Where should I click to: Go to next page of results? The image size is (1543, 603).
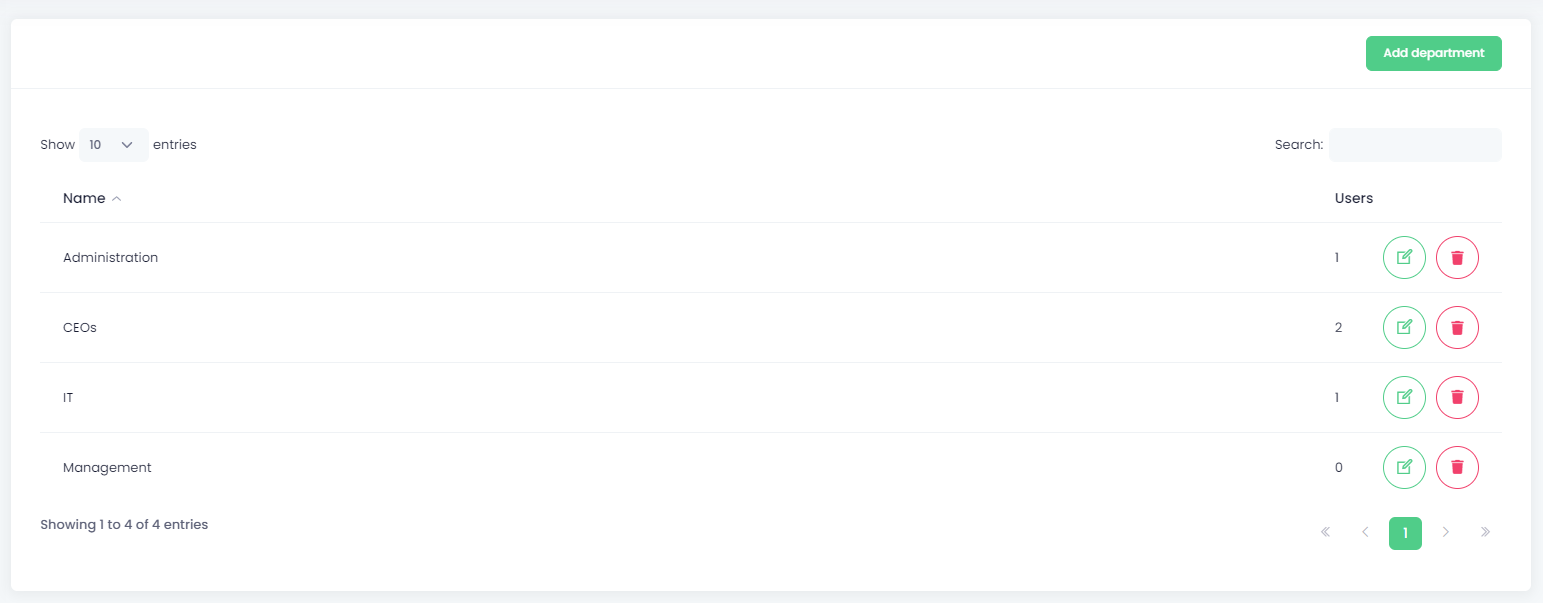pyautogui.click(x=1445, y=533)
